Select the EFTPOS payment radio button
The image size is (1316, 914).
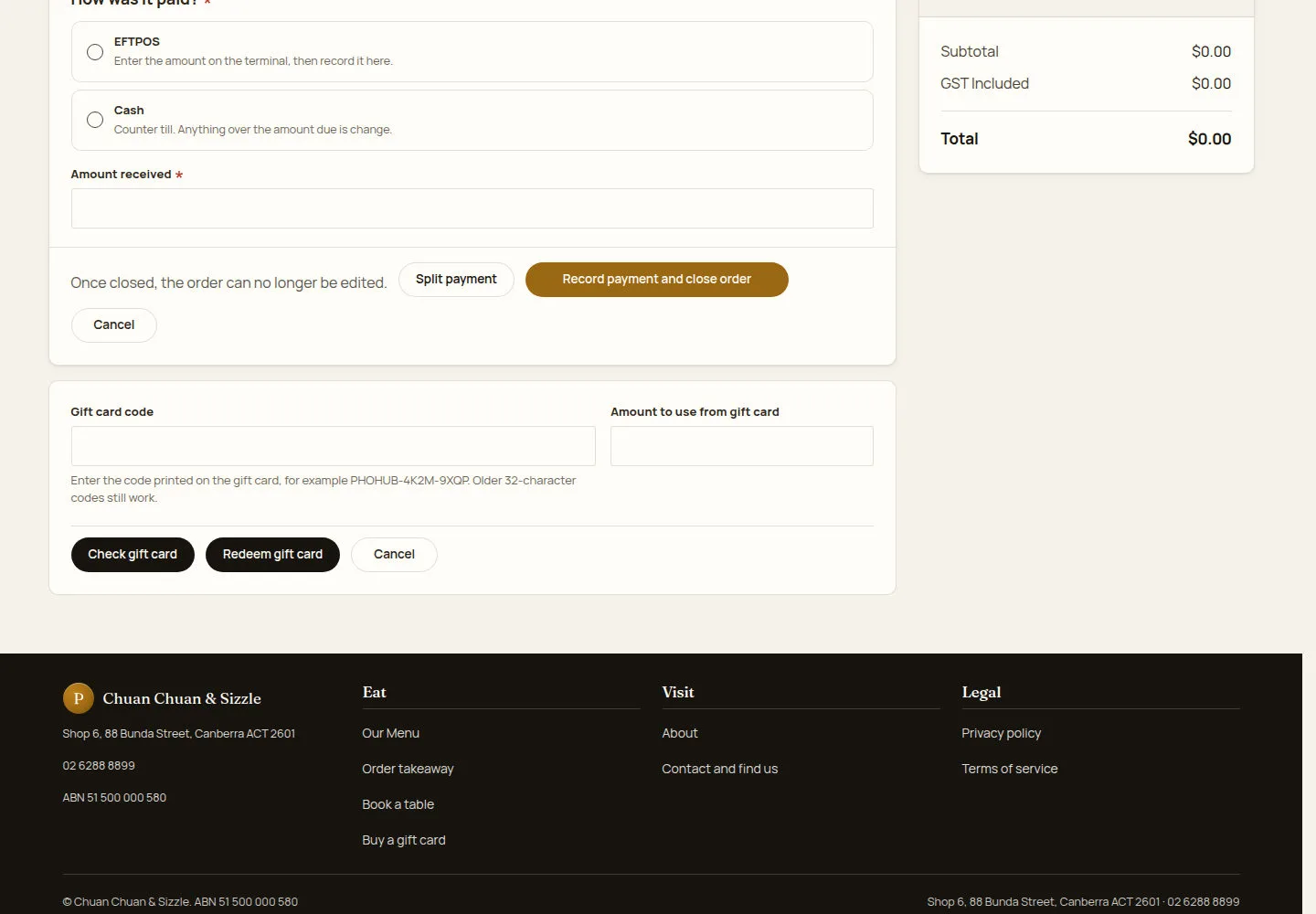[x=95, y=52]
